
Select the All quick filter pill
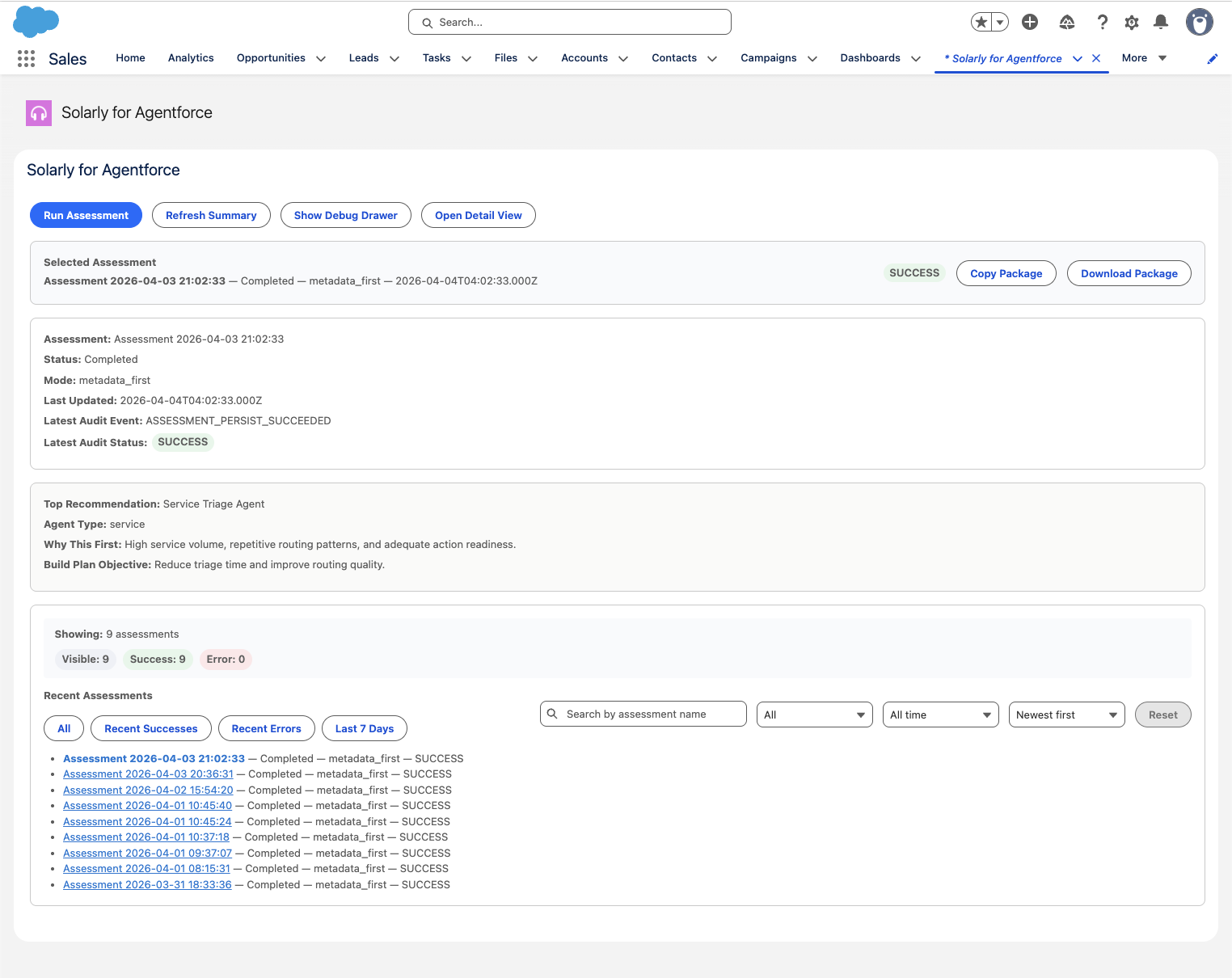tap(64, 728)
